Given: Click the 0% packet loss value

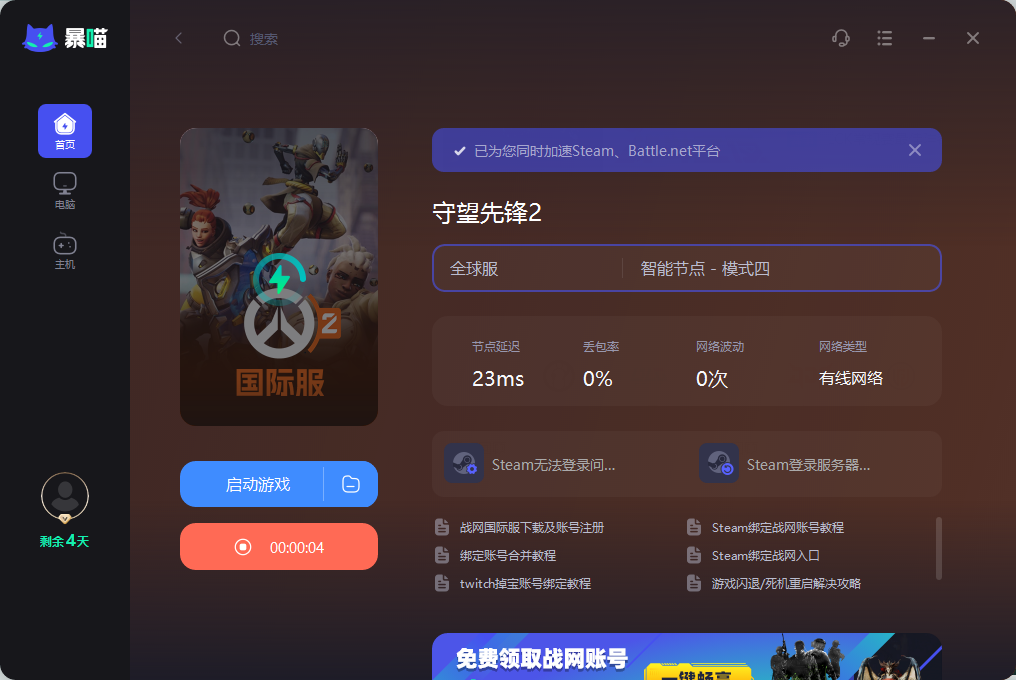Looking at the screenshot, I should tap(597, 379).
